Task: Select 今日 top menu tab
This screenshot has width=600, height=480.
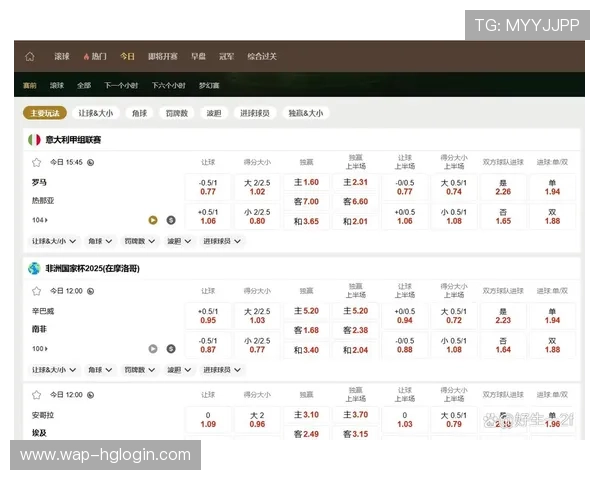Action: [x=127, y=57]
